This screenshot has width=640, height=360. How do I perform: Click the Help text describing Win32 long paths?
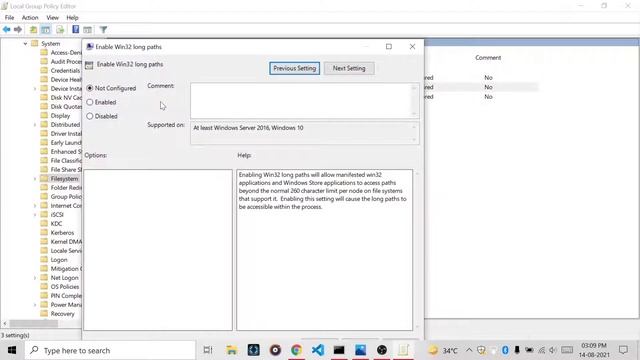coord(322,191)
